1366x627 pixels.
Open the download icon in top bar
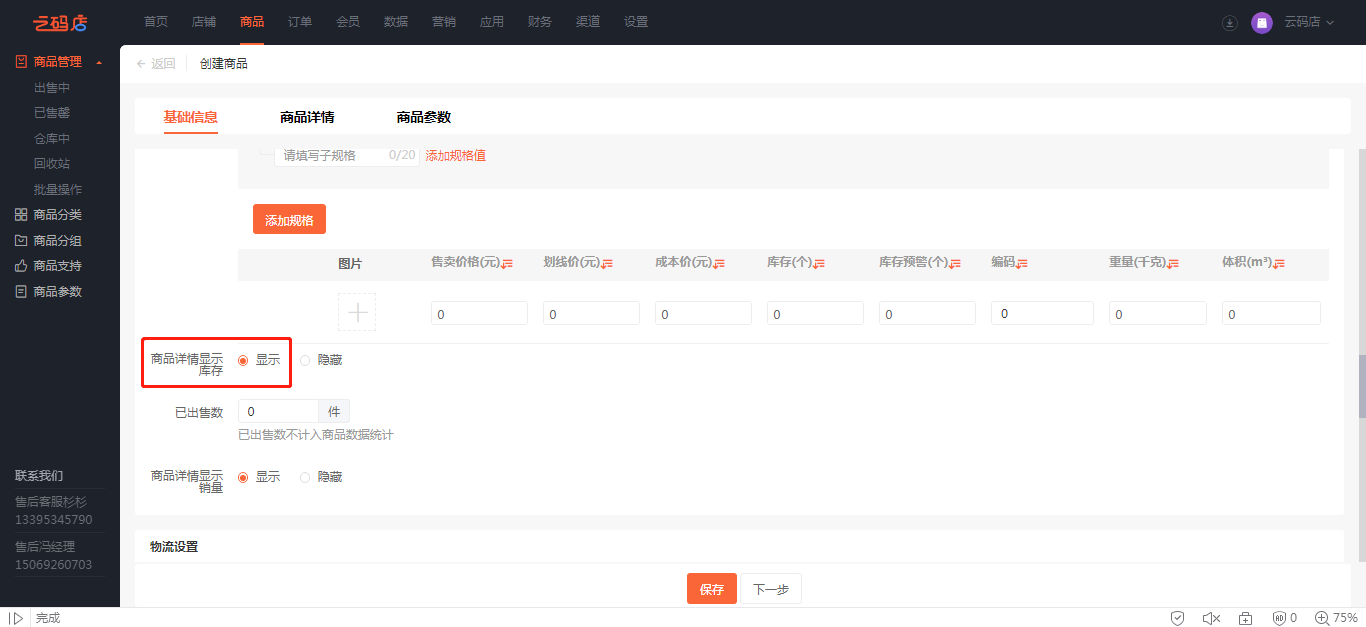(x=1230, y=22)
